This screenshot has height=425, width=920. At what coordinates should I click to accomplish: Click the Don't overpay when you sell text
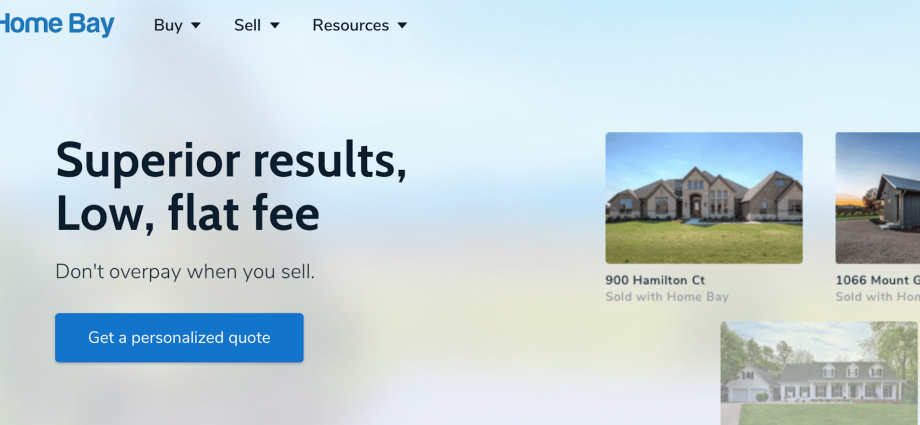coord(185,272)
